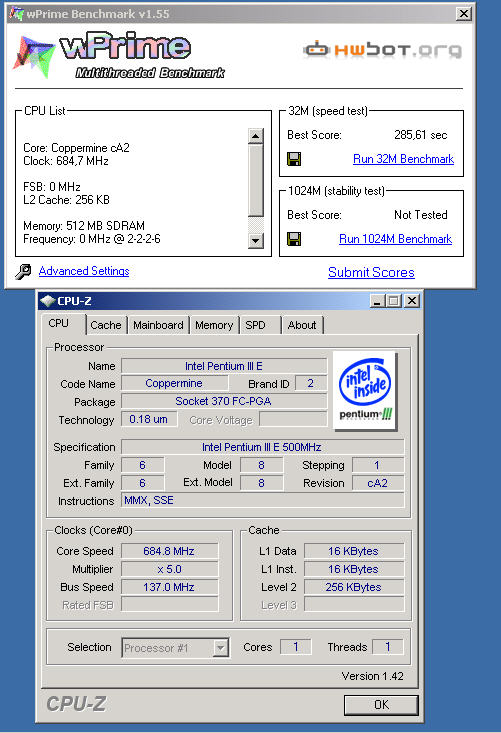The width and height of the screenshot is (501, 733).
Task: Click the 1024M score 'Not Tested'
Action: (x=421, y=215)
